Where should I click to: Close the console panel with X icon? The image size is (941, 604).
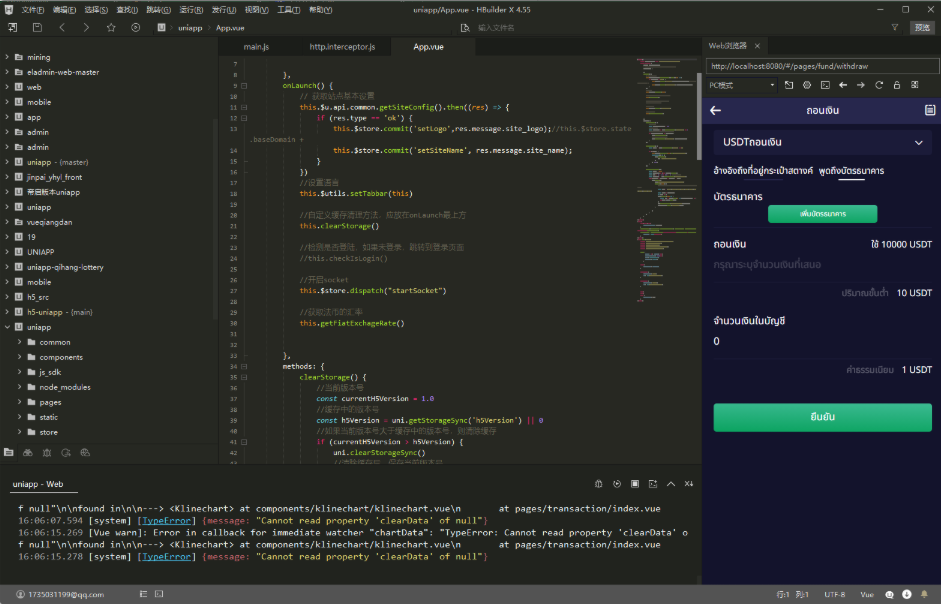(x=689, y=484)
